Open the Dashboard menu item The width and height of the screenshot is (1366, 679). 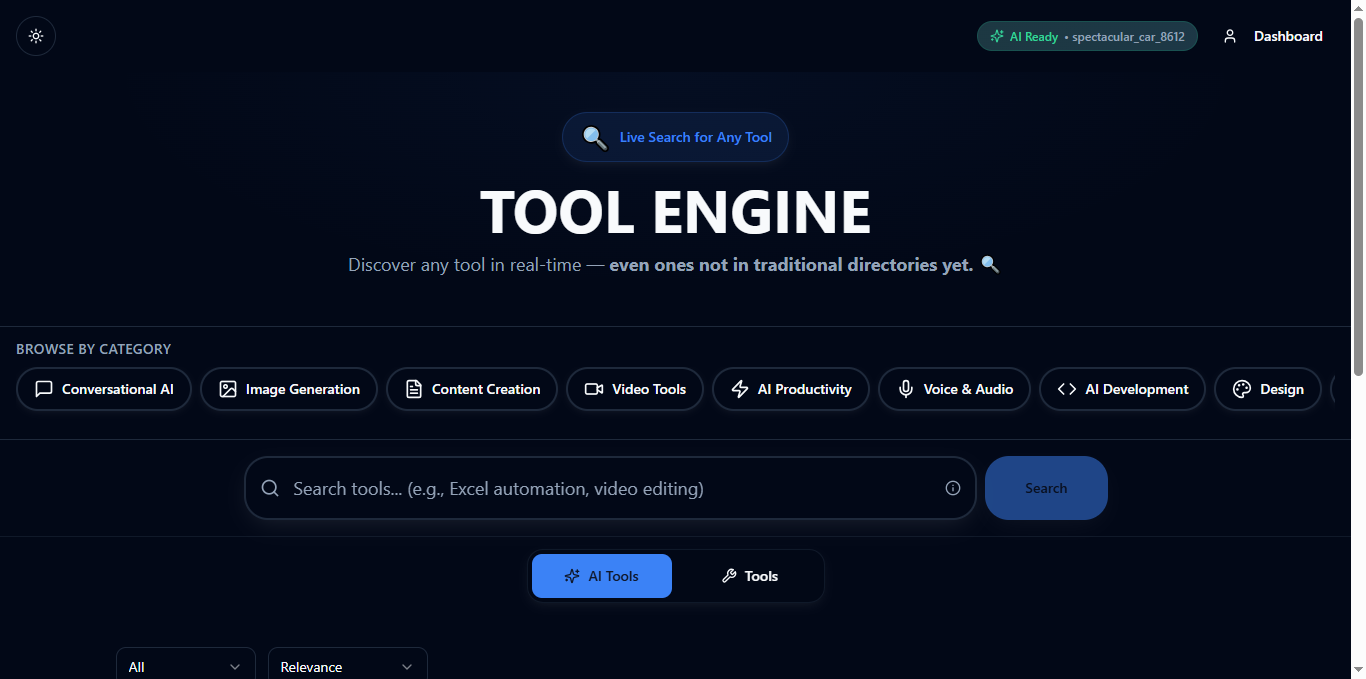pyautogui.click(x=1288, y=36)
